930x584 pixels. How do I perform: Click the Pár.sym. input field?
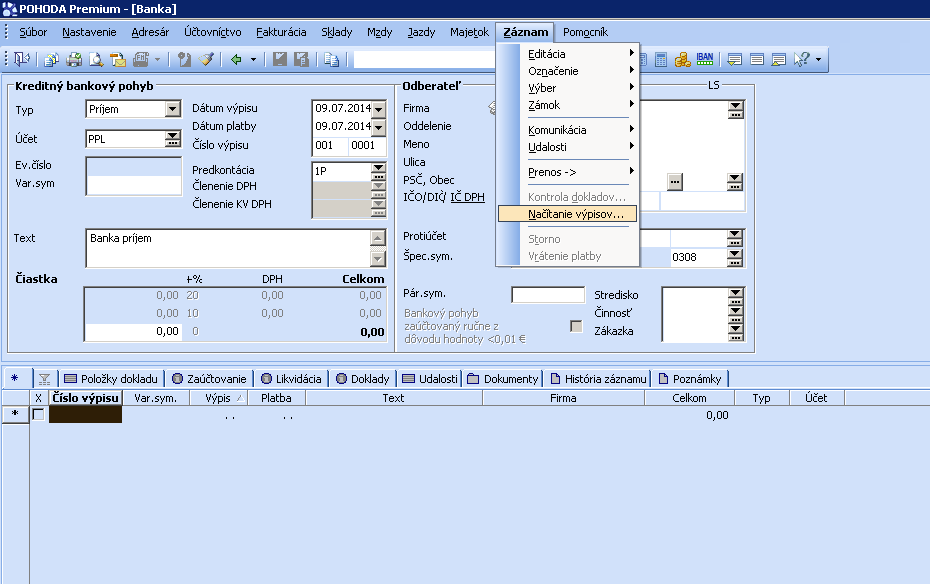click(548, 295)
